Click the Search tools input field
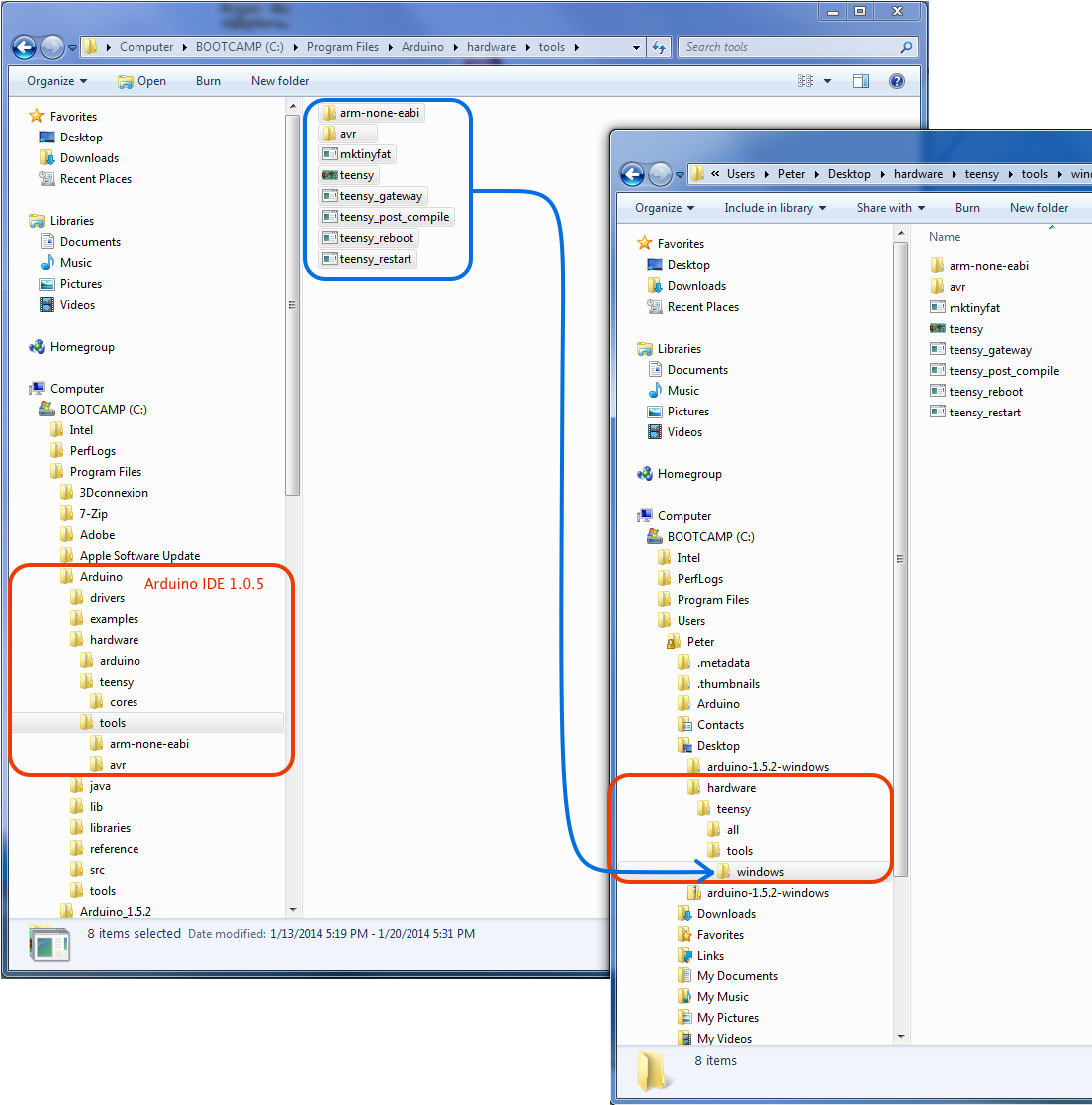The height and width of the screenshot is (1105, 1092). pos(787,47)
